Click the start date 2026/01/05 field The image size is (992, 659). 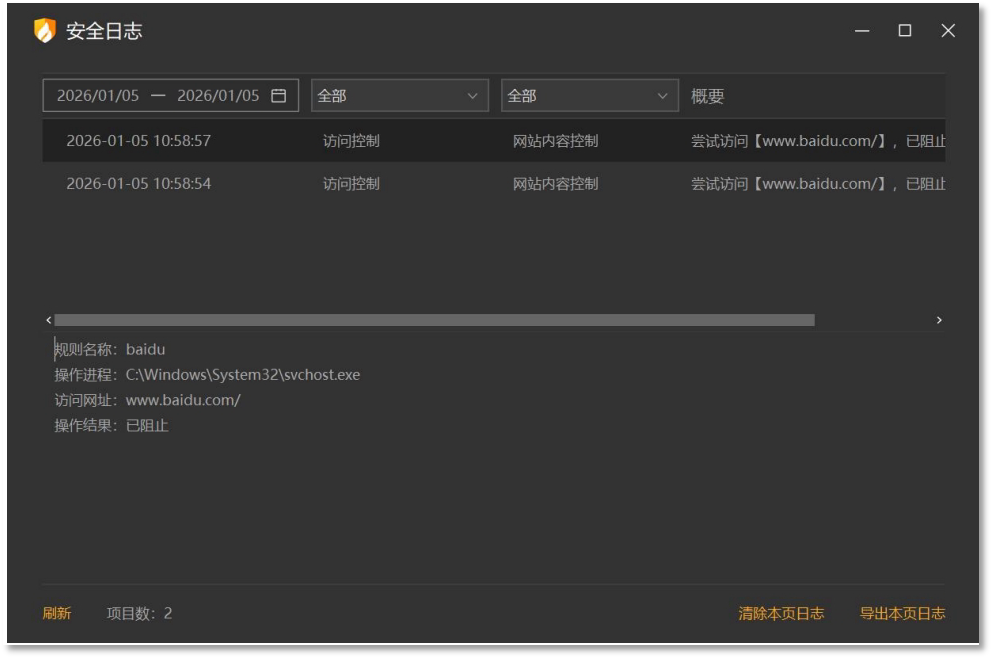[98, 95]
